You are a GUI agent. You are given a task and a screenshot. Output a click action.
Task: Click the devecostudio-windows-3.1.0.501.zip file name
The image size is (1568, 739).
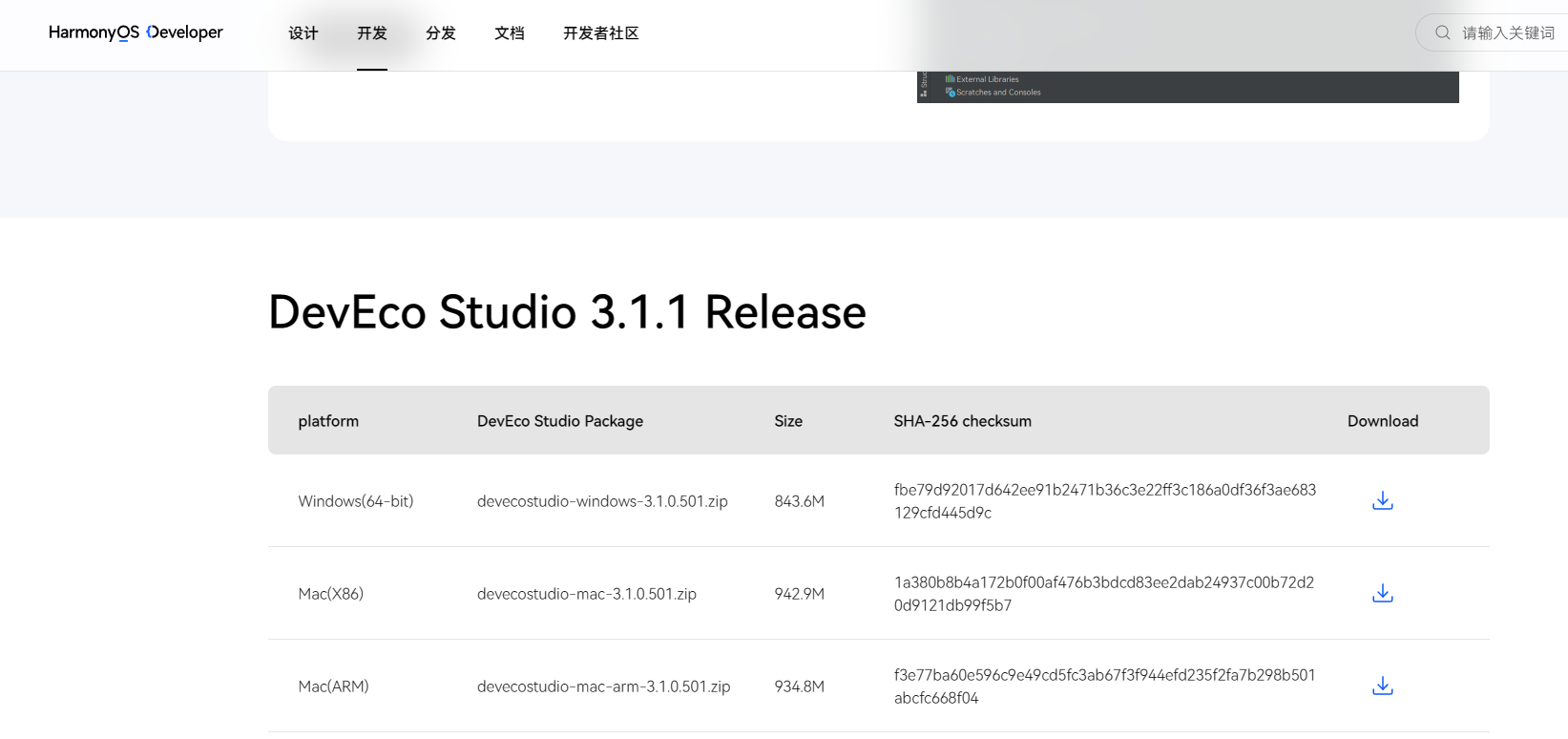(602, 501)
